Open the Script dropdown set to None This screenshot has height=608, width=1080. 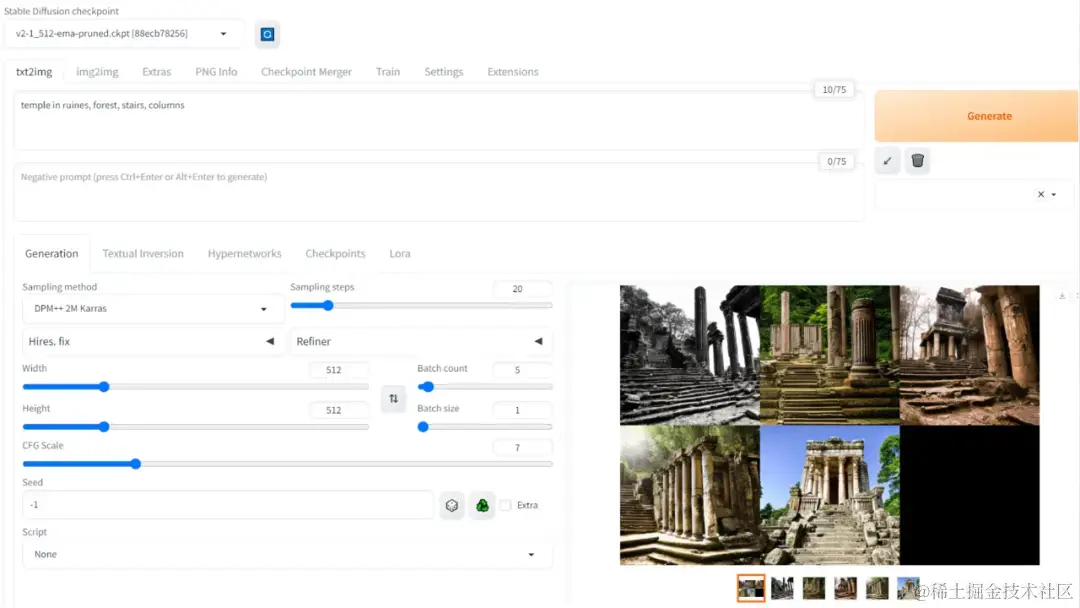pos(287,554)
